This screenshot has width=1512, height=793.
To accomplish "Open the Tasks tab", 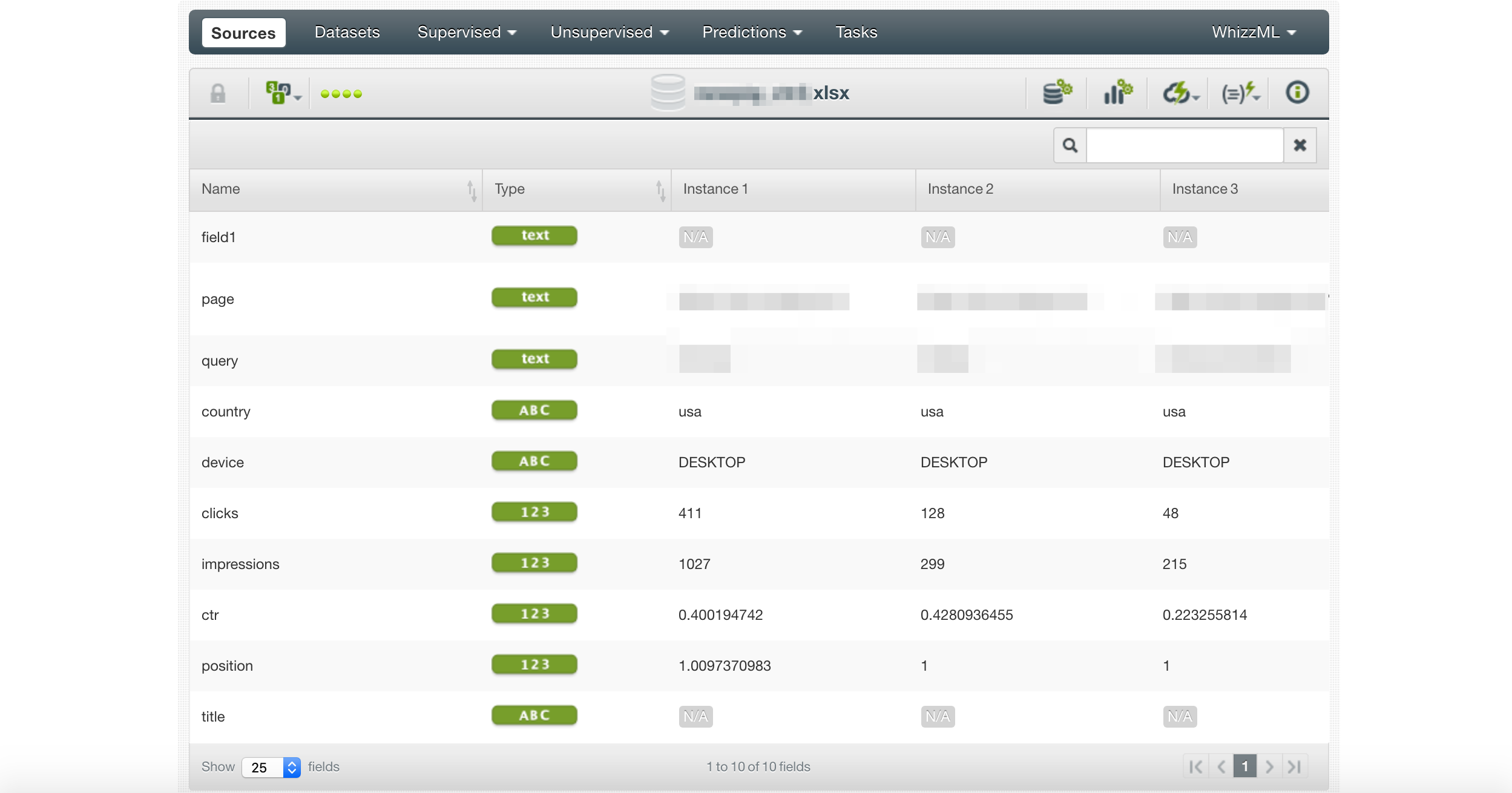I will click(856, 32).
